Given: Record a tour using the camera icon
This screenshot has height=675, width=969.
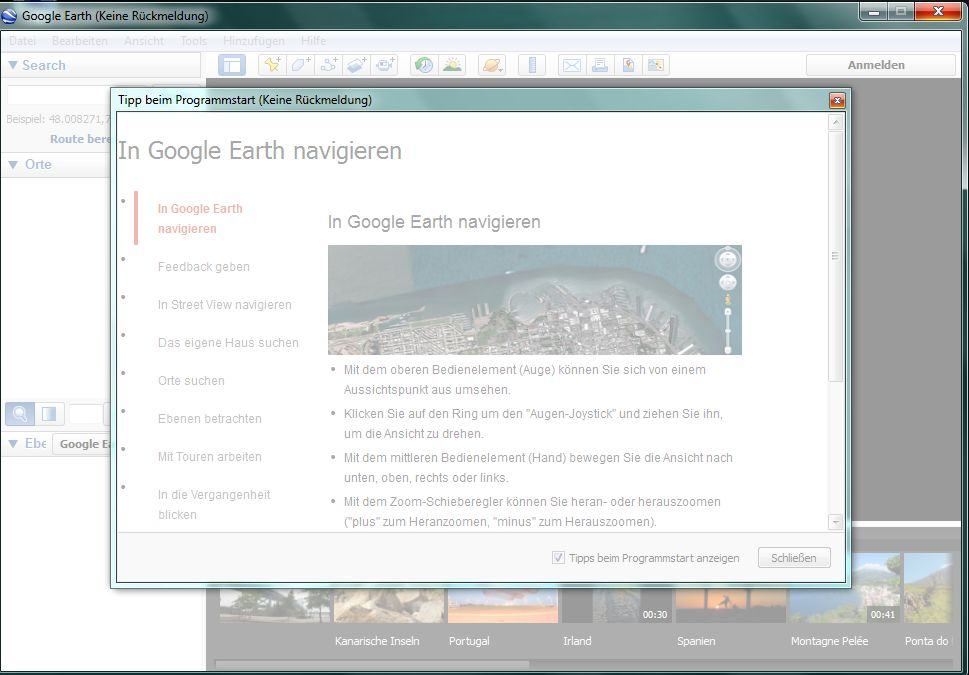Looking at the screenshot, I should (x=385, y=65).
